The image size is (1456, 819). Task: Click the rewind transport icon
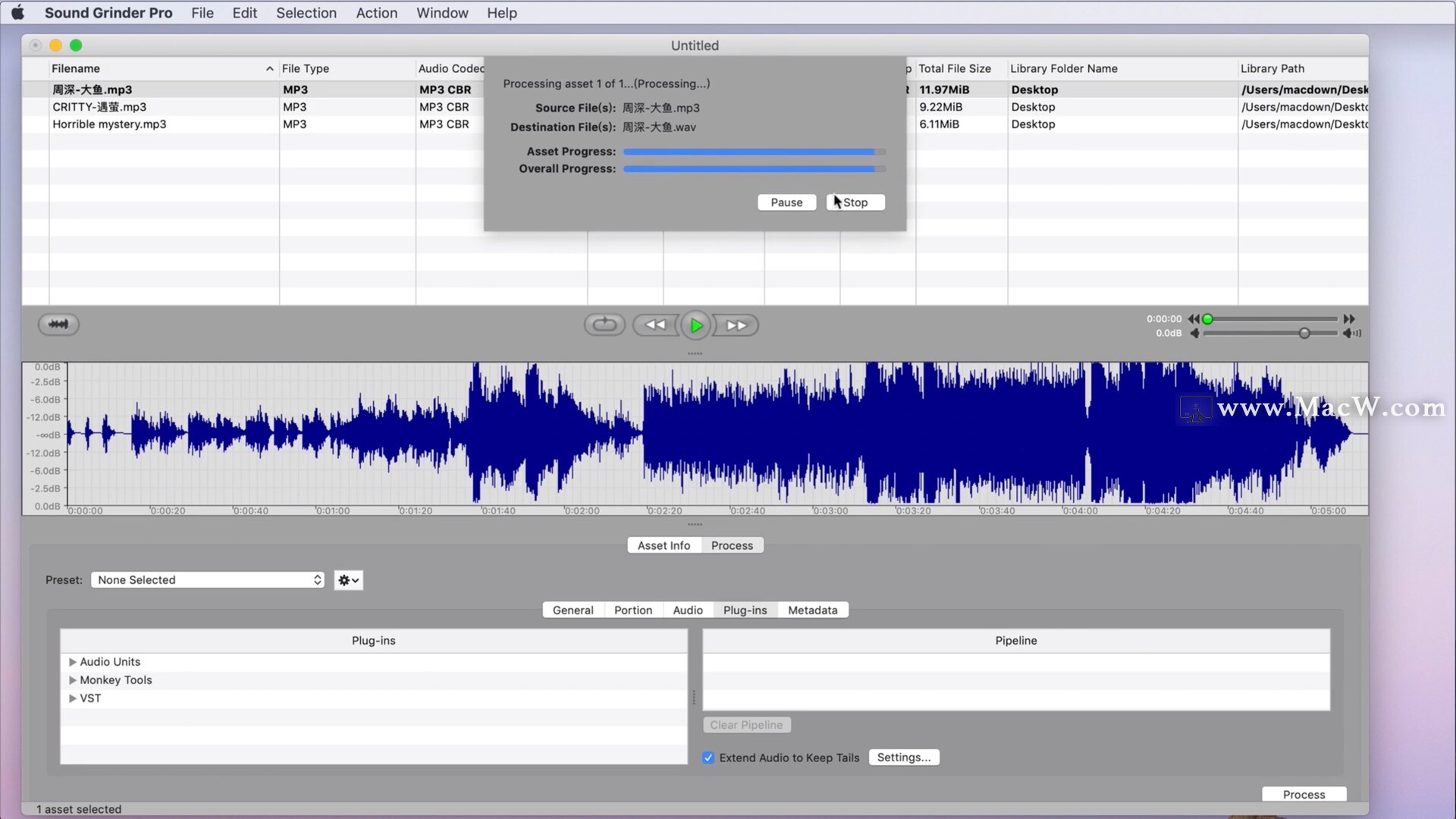(654, 325)
